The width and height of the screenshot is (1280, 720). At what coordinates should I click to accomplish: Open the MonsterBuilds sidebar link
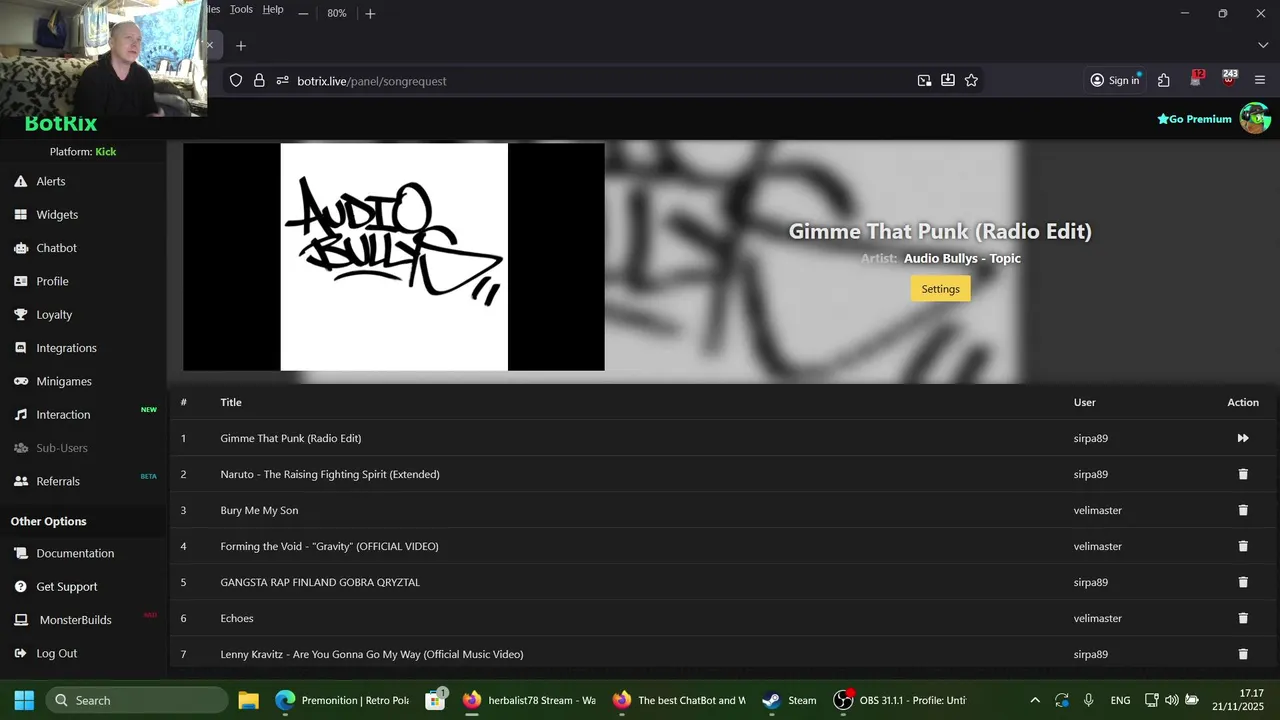pos(75,620)
